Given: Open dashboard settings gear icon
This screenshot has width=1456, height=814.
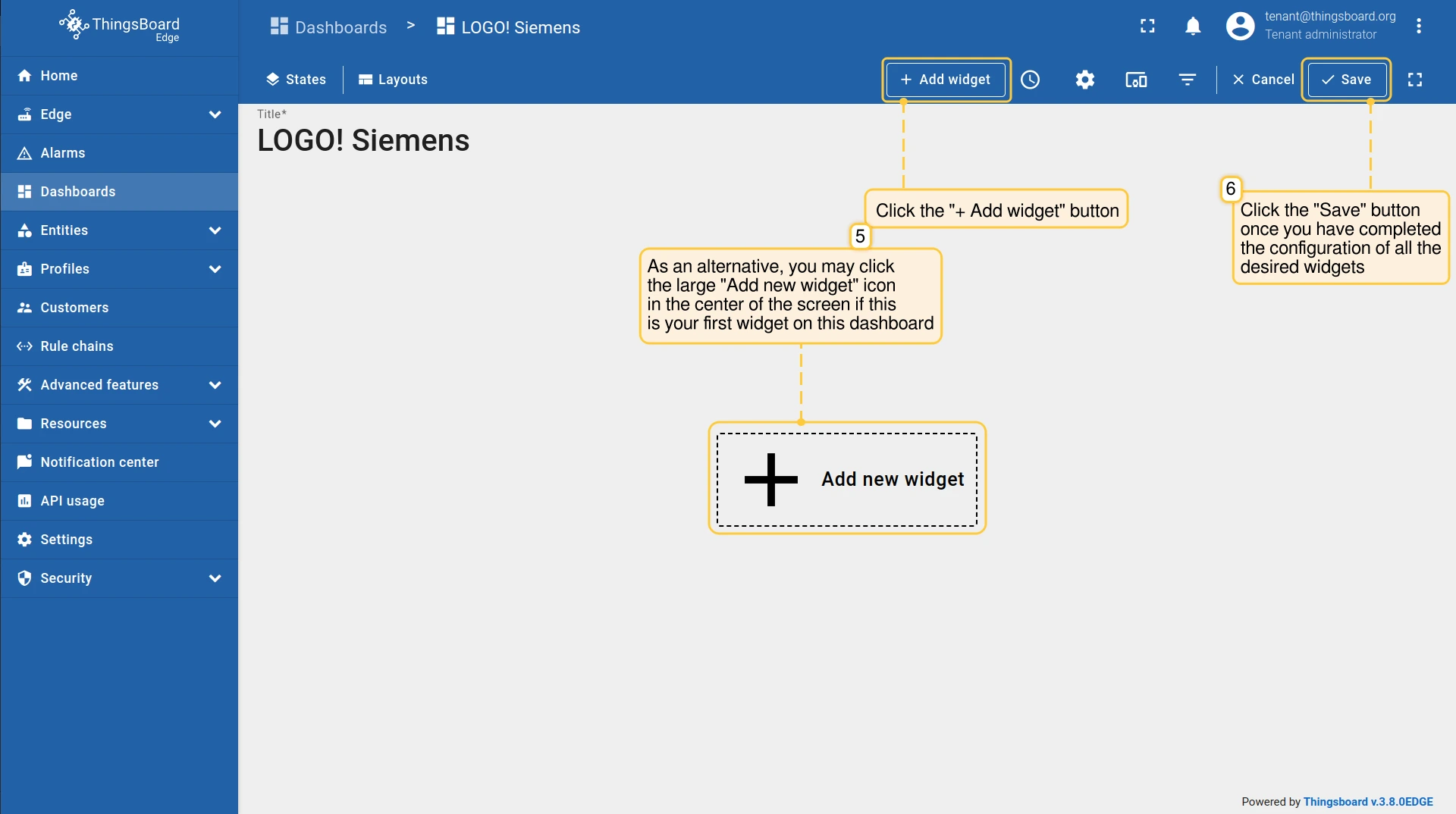Looking at the screenshot, I should 1084,80.
